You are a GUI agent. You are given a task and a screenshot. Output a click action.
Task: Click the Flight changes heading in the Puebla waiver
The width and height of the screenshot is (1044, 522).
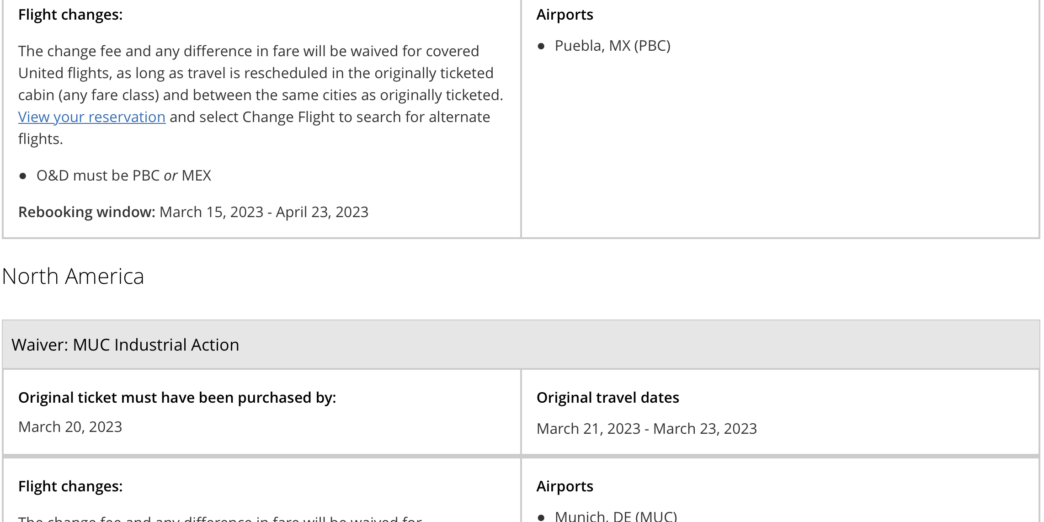[x=70, y=15]
